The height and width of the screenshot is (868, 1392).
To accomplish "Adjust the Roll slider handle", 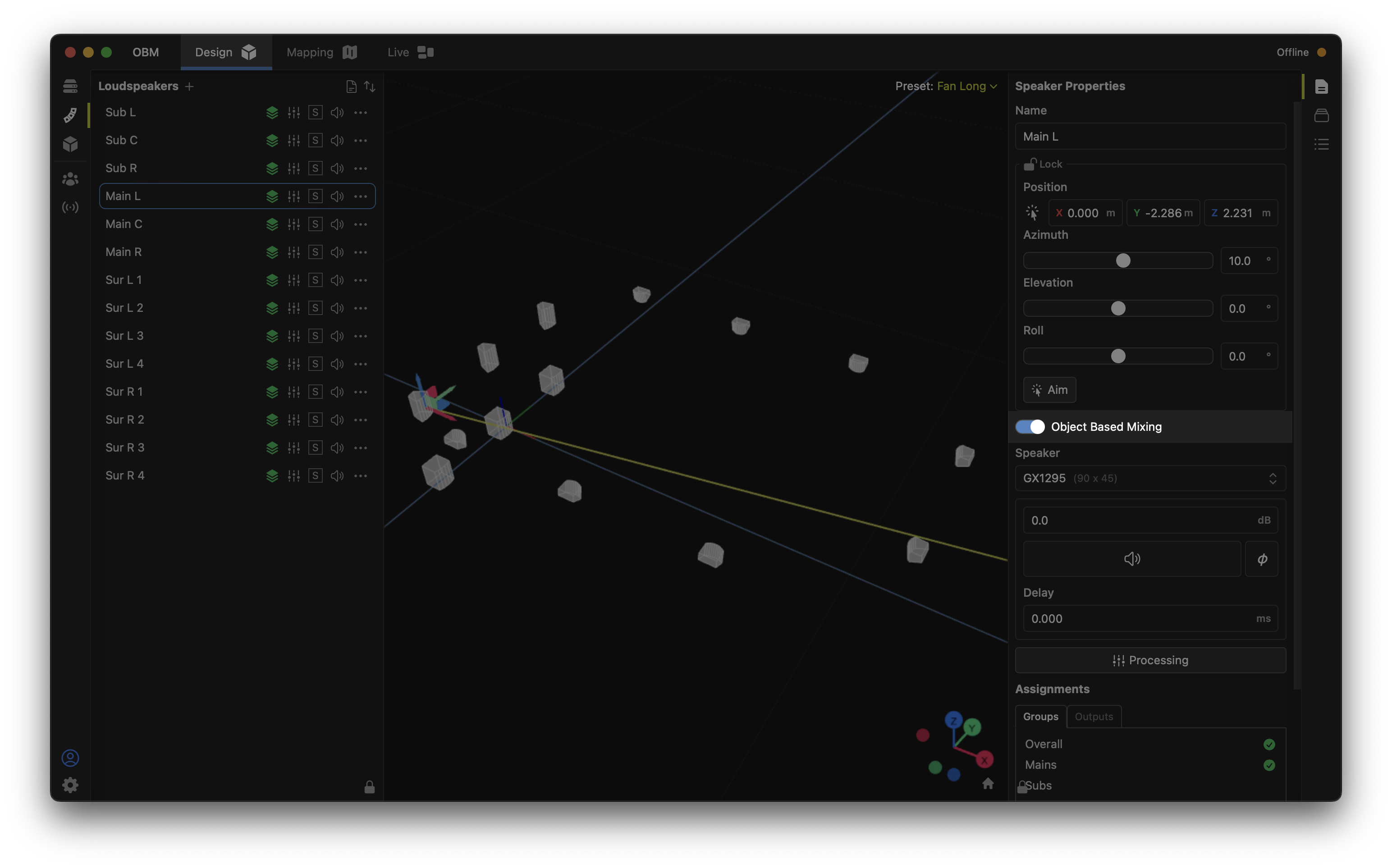I will [1117, 356].
